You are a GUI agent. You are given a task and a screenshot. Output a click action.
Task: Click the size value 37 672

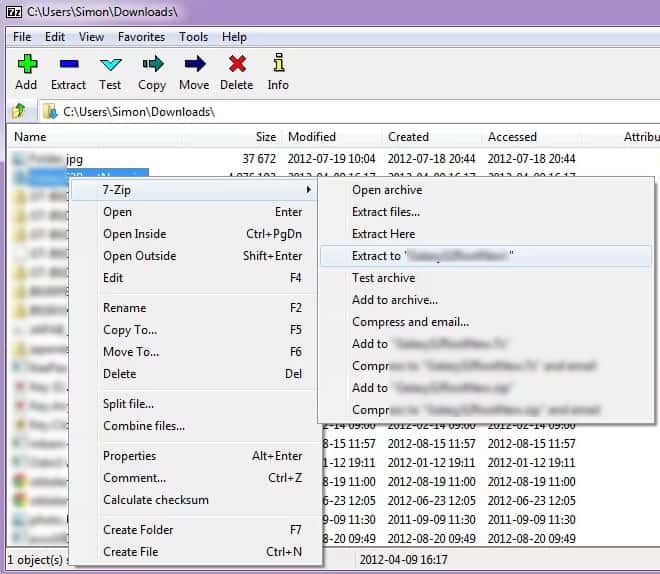(x=259, y=159)
